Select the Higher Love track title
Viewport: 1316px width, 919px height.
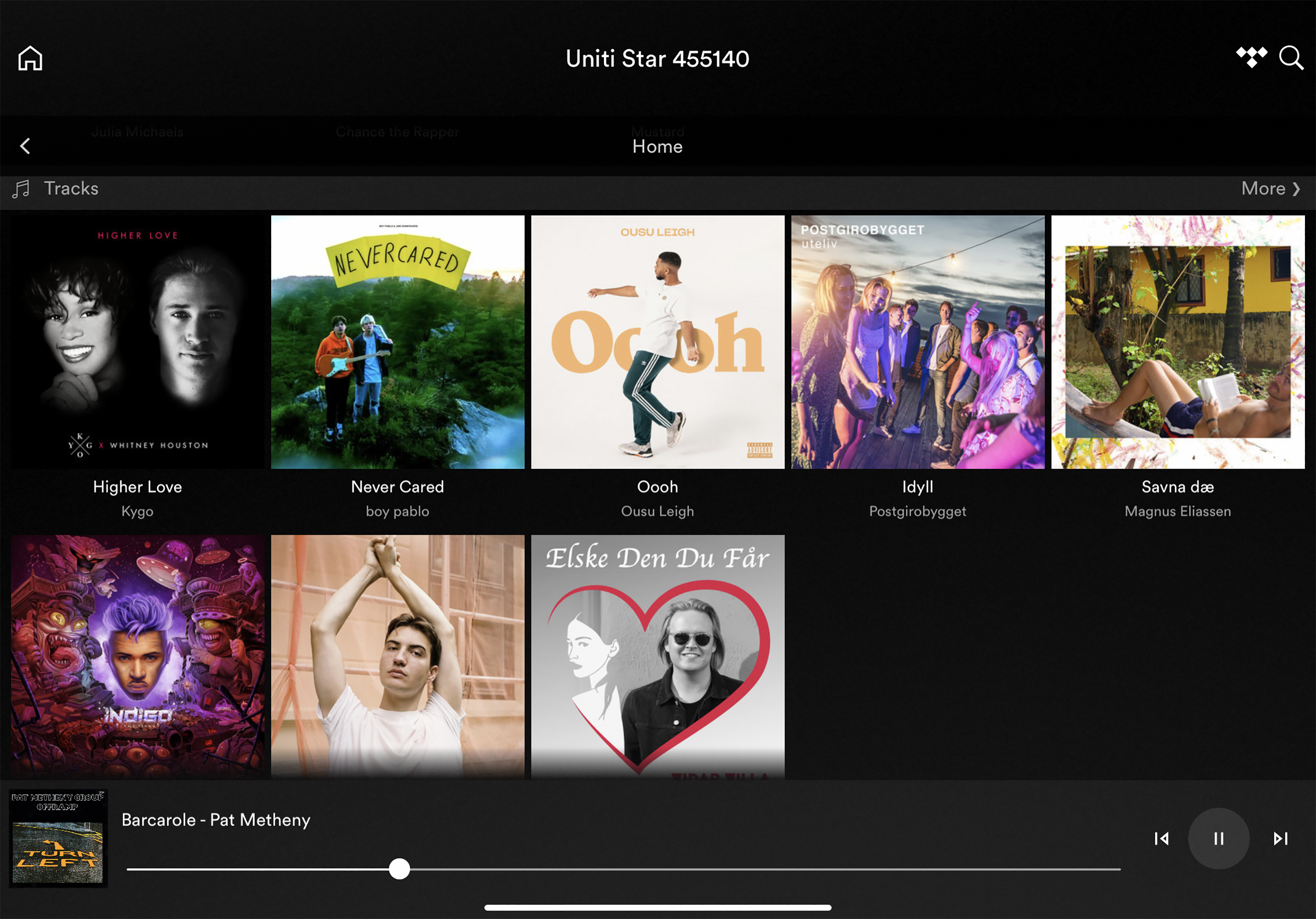coord(137,487)
